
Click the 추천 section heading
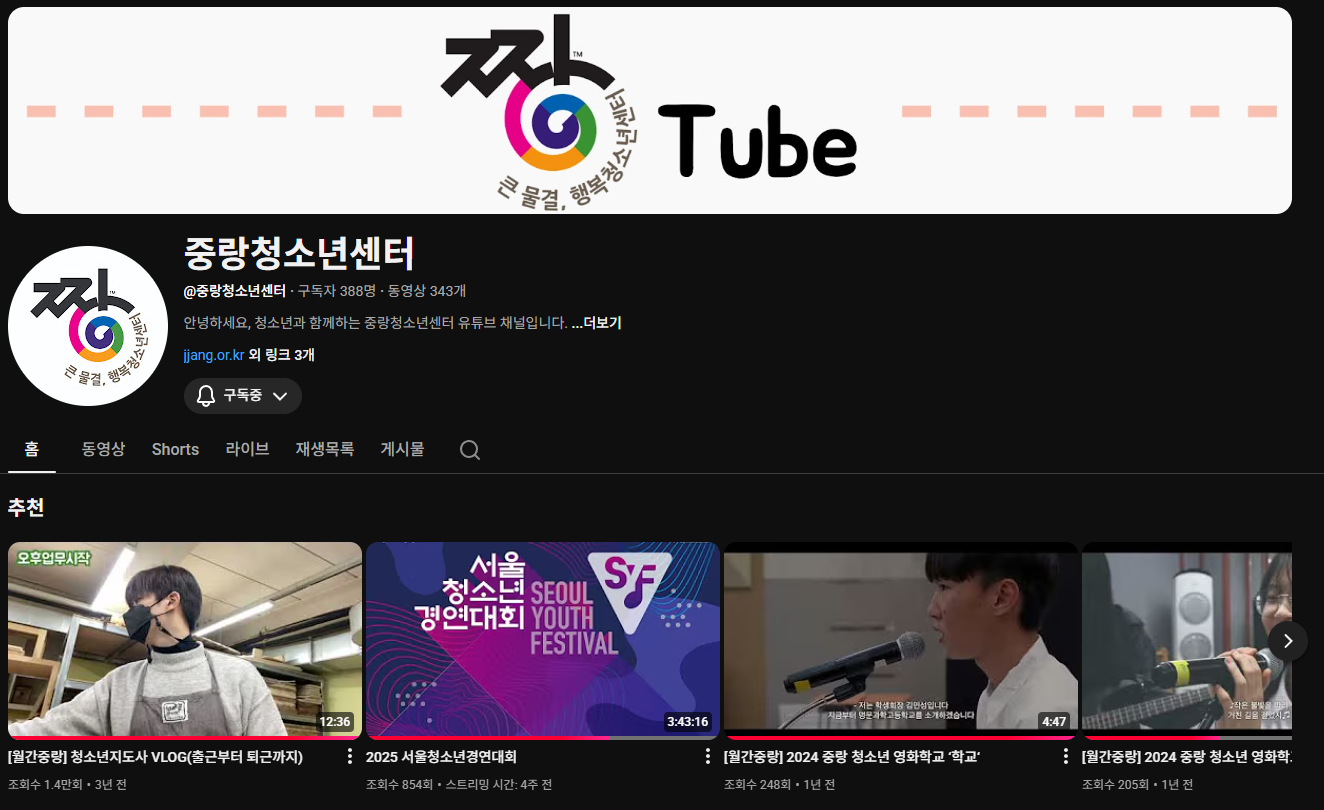(26, 507)
